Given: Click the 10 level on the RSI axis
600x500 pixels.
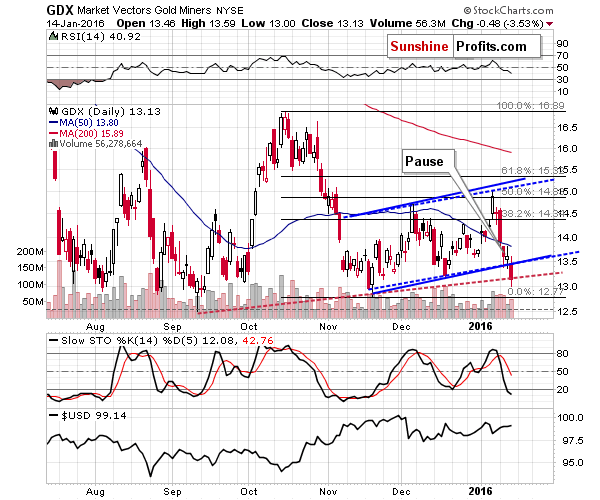Looking at the screenshot, I should pyautogui.click(x=562, y=92).
